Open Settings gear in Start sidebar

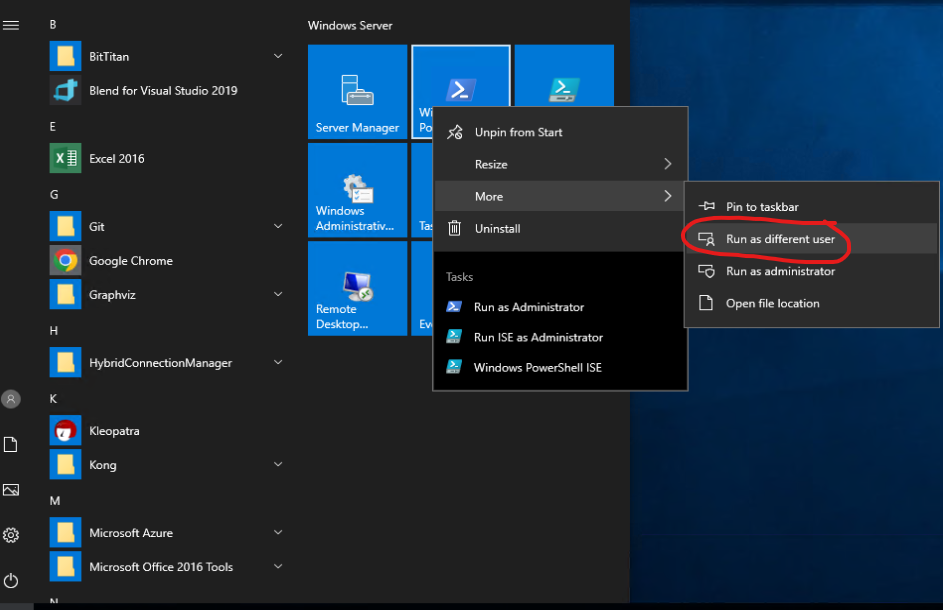coord(11,535)
